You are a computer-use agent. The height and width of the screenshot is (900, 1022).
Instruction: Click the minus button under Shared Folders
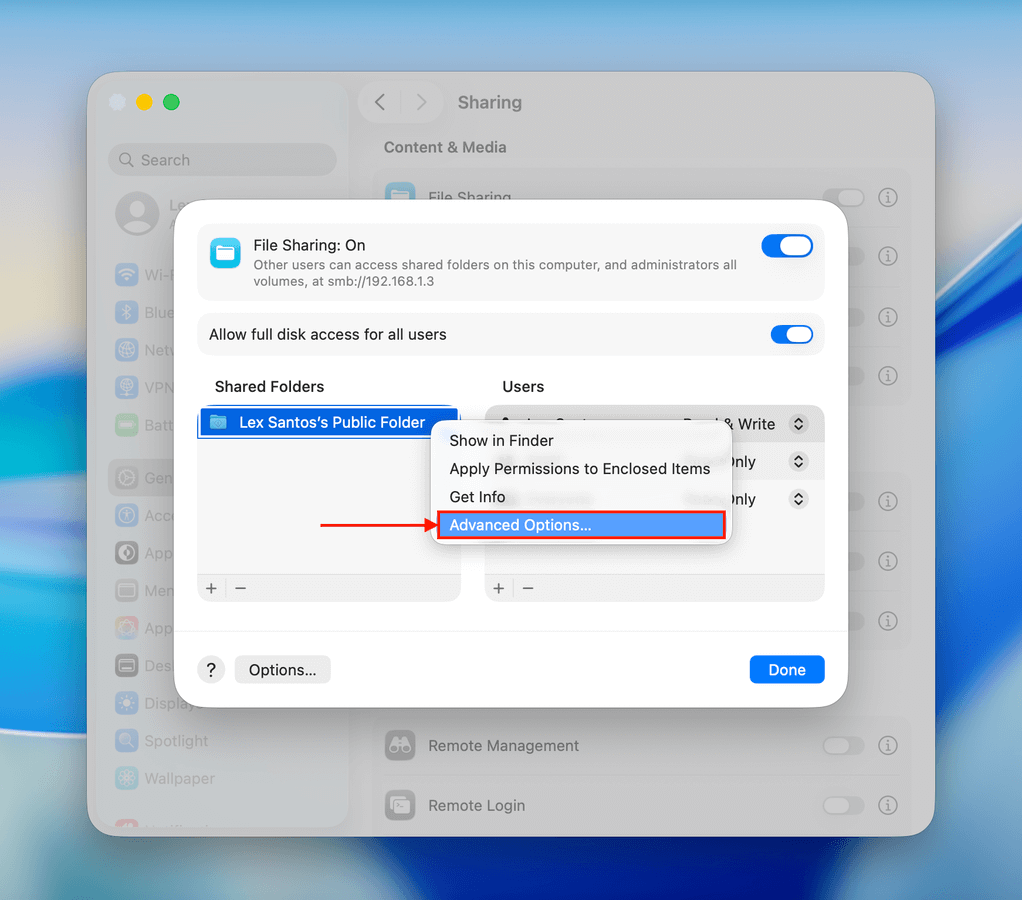tap(240, 588)
